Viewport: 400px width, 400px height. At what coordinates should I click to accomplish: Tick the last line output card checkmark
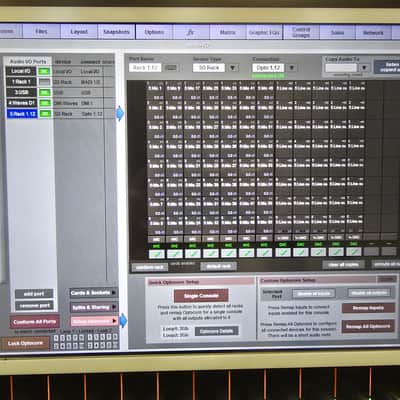tap(354, 251)
